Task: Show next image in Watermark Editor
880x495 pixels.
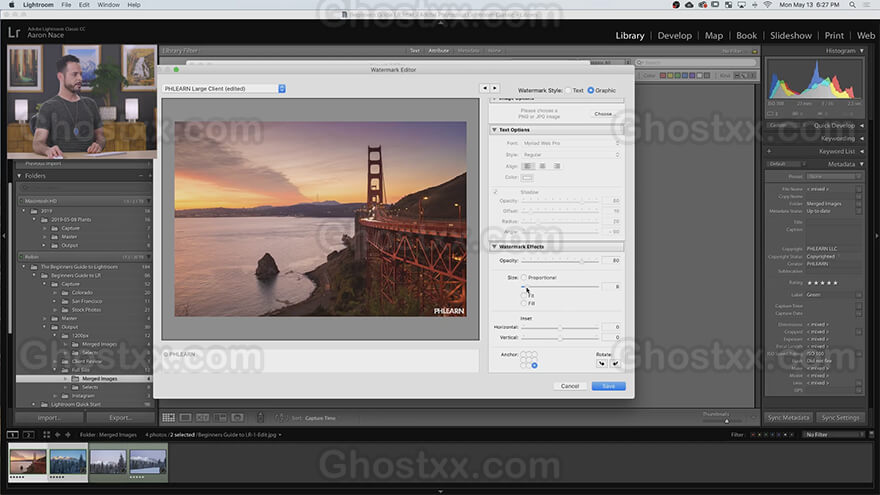Action: [494, 88]
